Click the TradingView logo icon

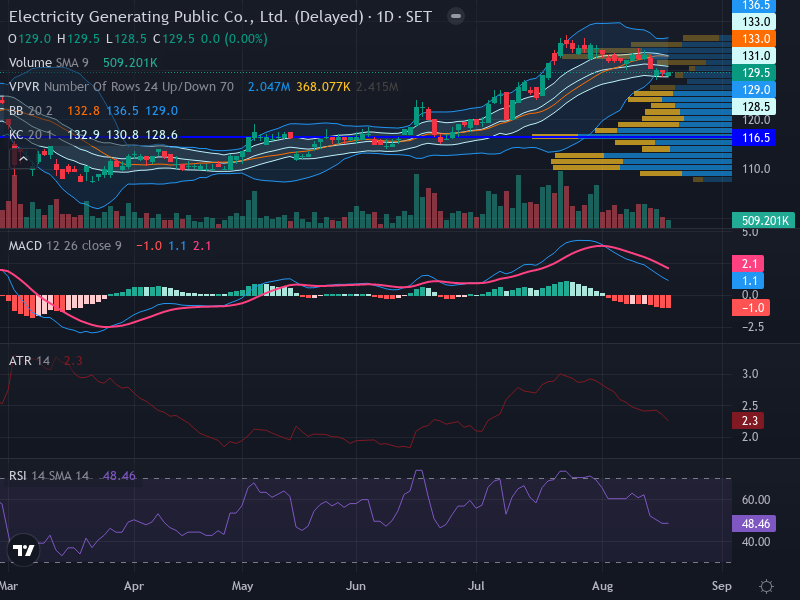pyautogui.click(x=23, y=550)
